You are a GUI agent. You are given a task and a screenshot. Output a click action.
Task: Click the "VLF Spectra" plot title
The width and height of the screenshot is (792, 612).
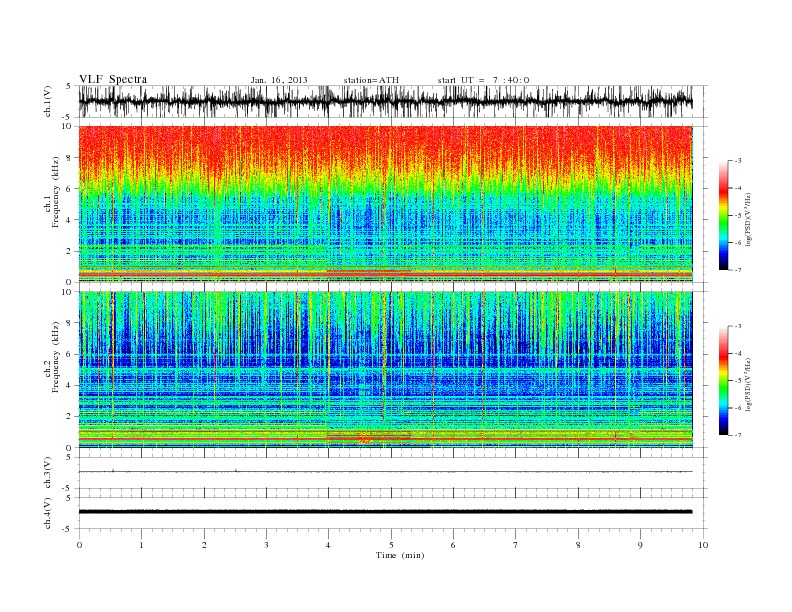(x=113, y=79)
